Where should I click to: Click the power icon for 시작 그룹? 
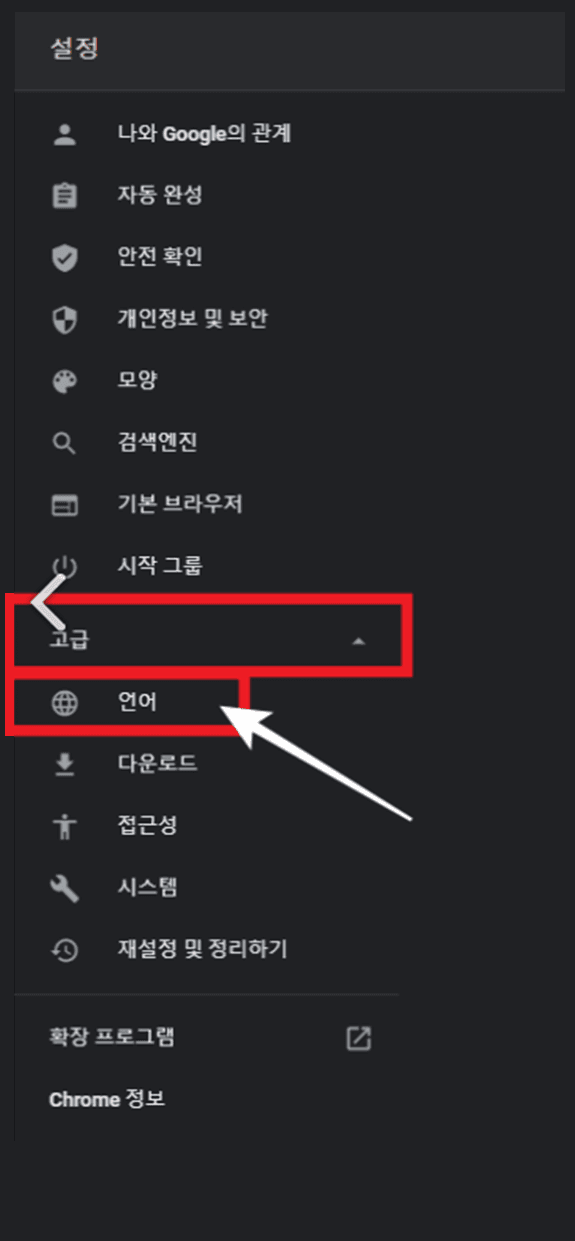[65, 567]
